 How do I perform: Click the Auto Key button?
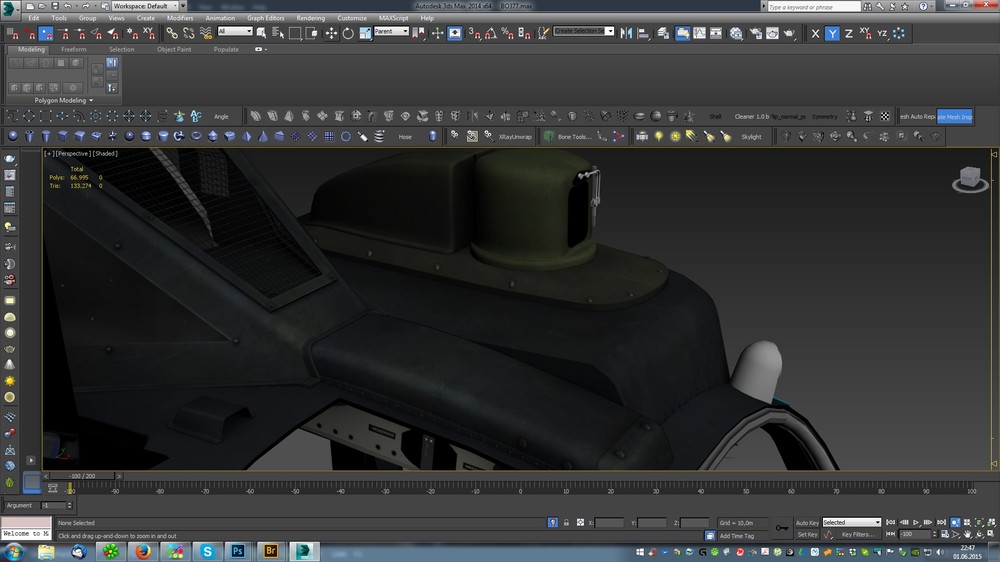coord(807,522)
